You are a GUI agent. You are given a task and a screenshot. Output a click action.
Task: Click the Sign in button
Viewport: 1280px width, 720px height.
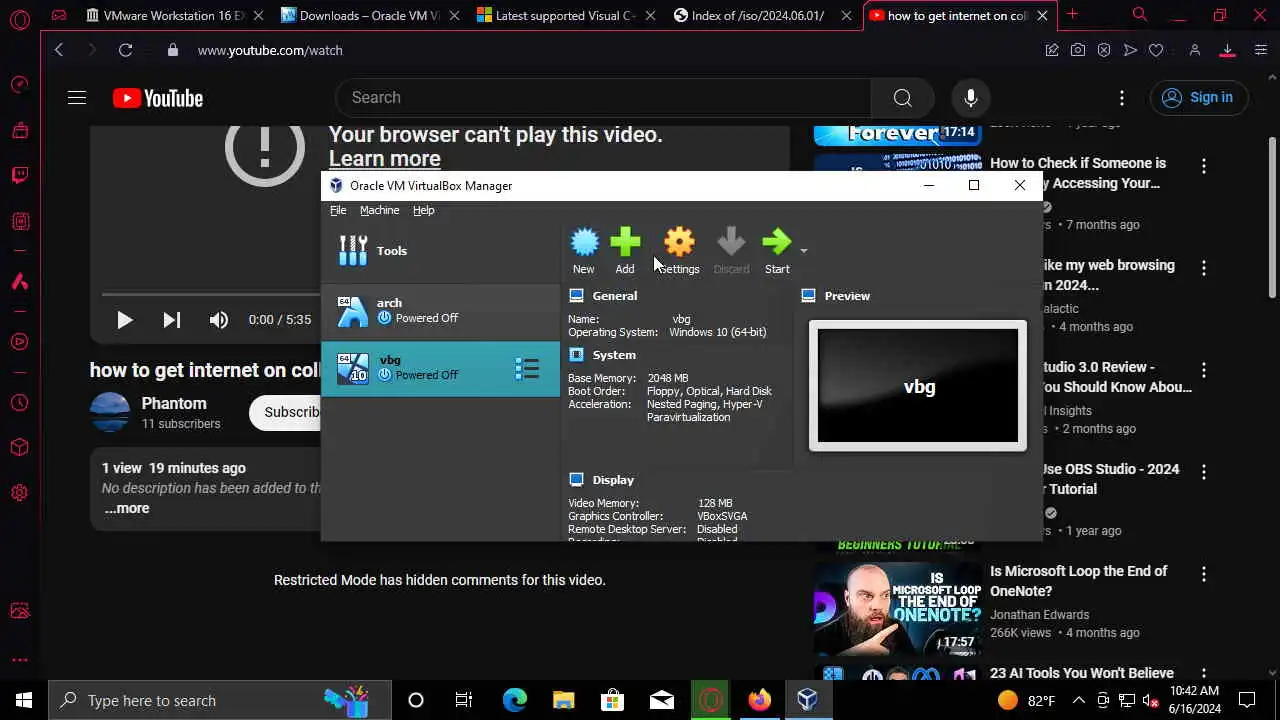coord(1198,97)
